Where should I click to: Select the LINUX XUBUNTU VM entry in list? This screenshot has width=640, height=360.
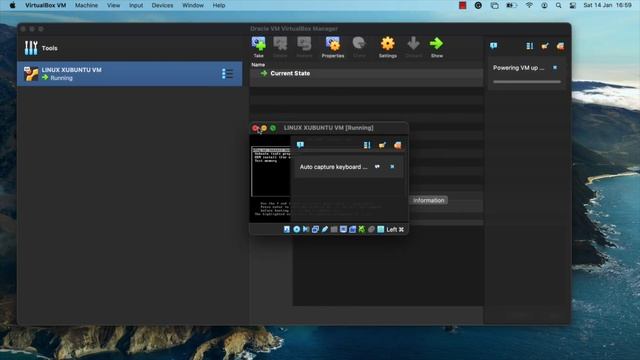click(129, 73)
